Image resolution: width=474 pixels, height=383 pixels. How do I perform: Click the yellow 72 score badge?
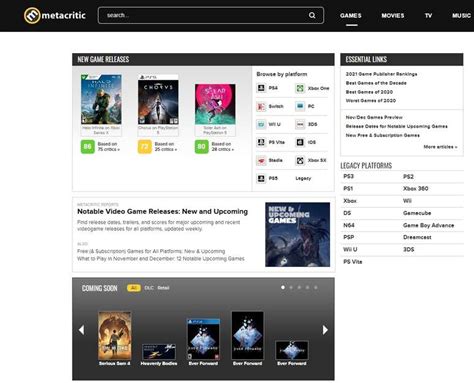(x=145, y=147)
